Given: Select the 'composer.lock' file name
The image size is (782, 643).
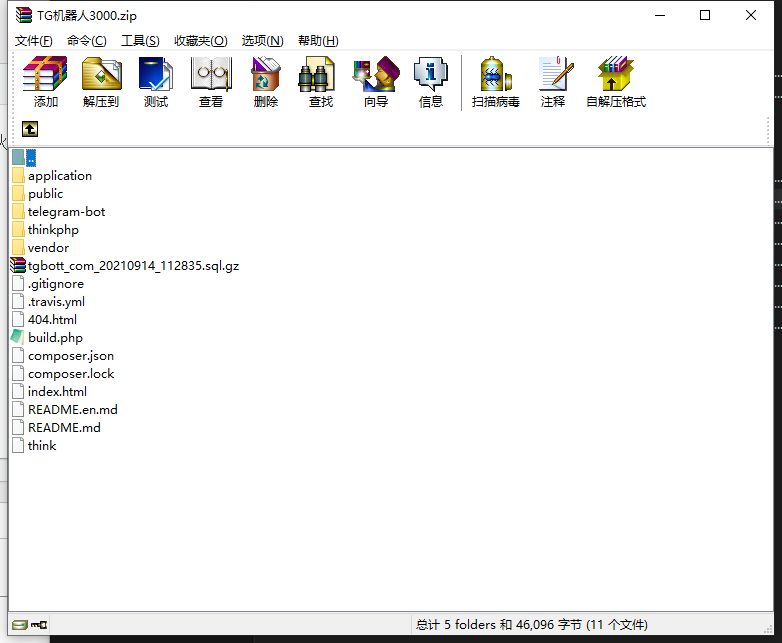Looking at the screenshot, I should (x=71, y=374).
